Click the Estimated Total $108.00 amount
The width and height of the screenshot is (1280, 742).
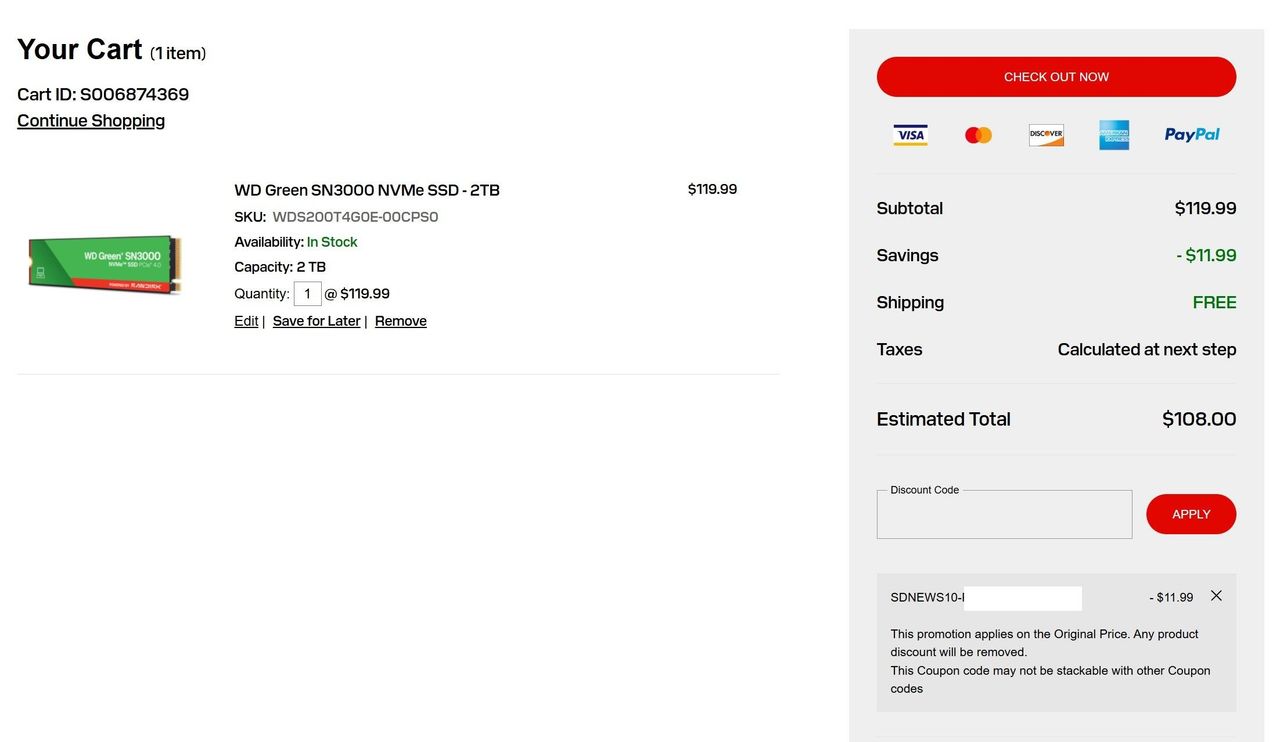click(1199, 419)
